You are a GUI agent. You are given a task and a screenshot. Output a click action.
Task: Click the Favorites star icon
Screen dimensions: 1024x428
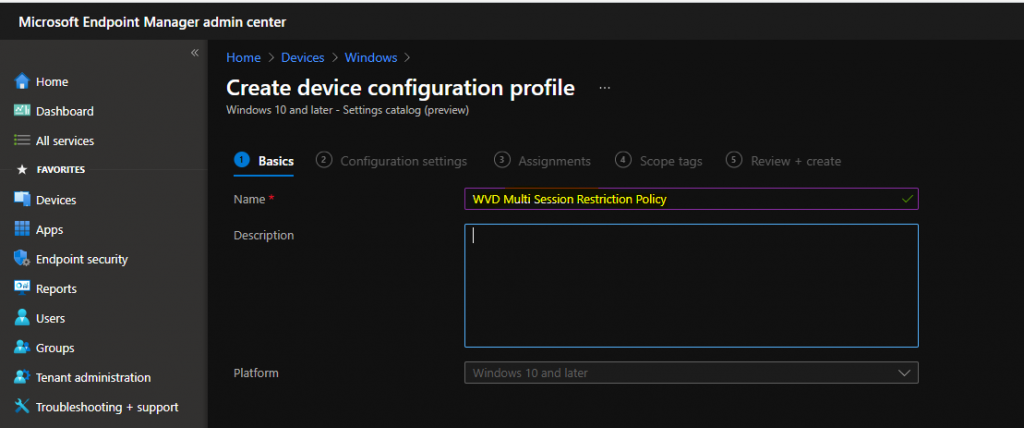click(22, 170)
